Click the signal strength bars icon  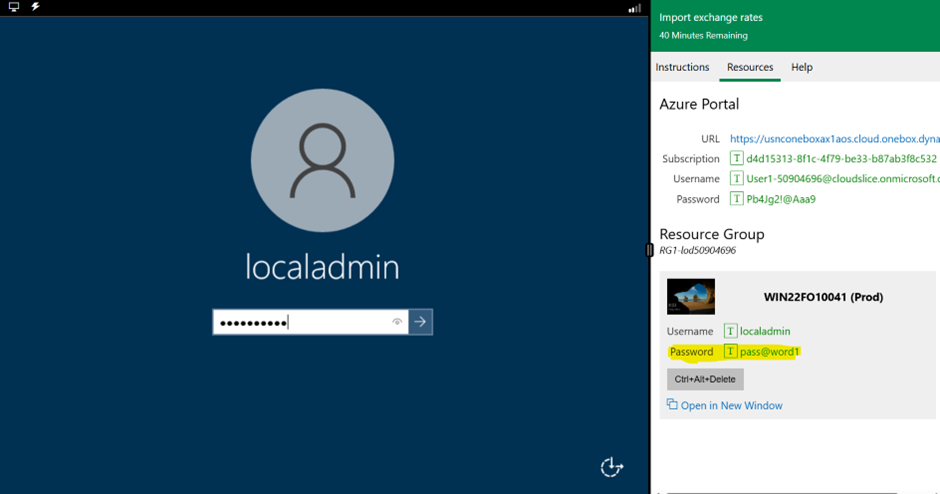coord(634,8)
